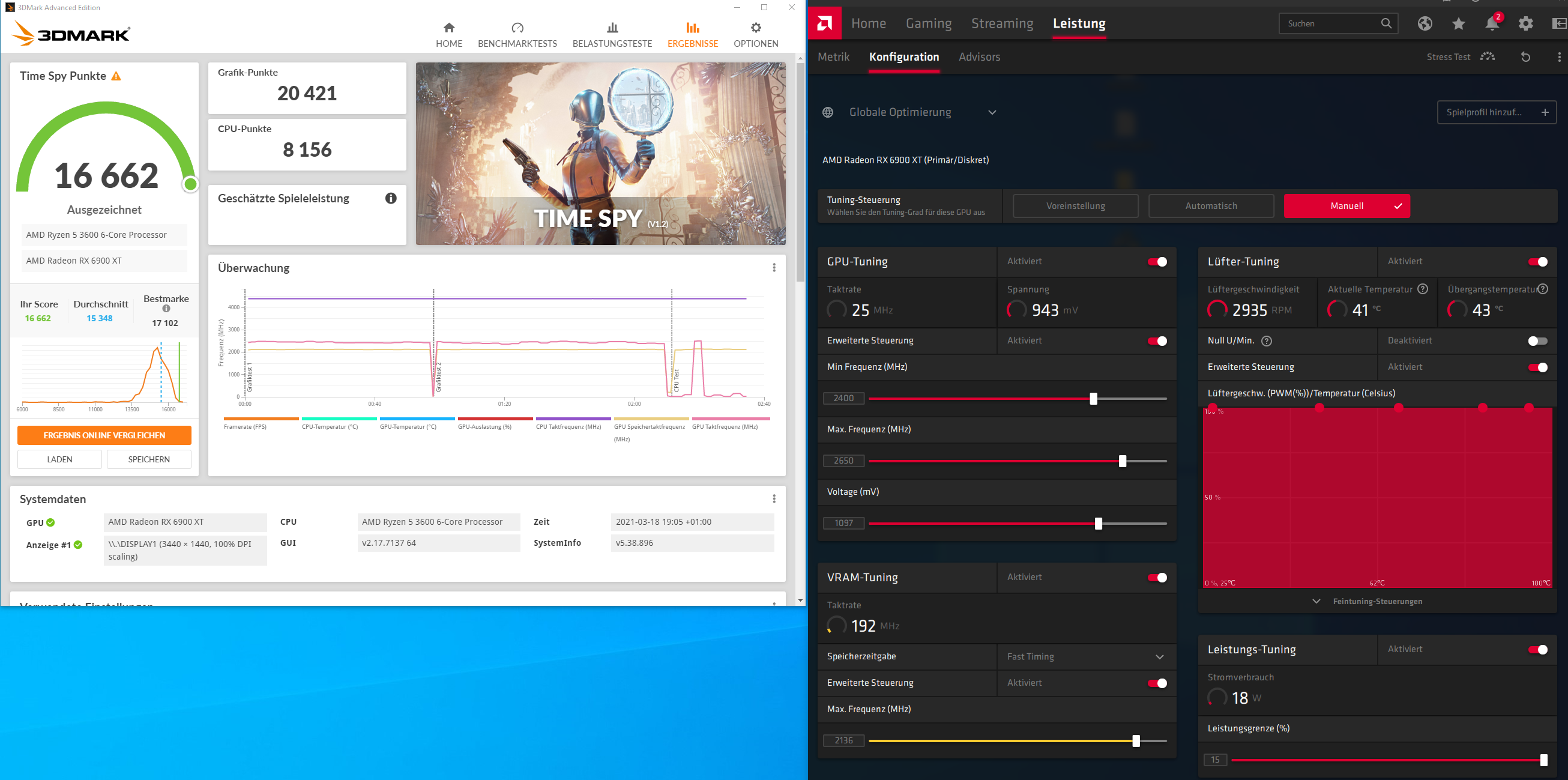The image size is (1568, 780).
Task: Open the Speicherzeitgabe Fast Timing dropdown
Action: point(1159,656)
